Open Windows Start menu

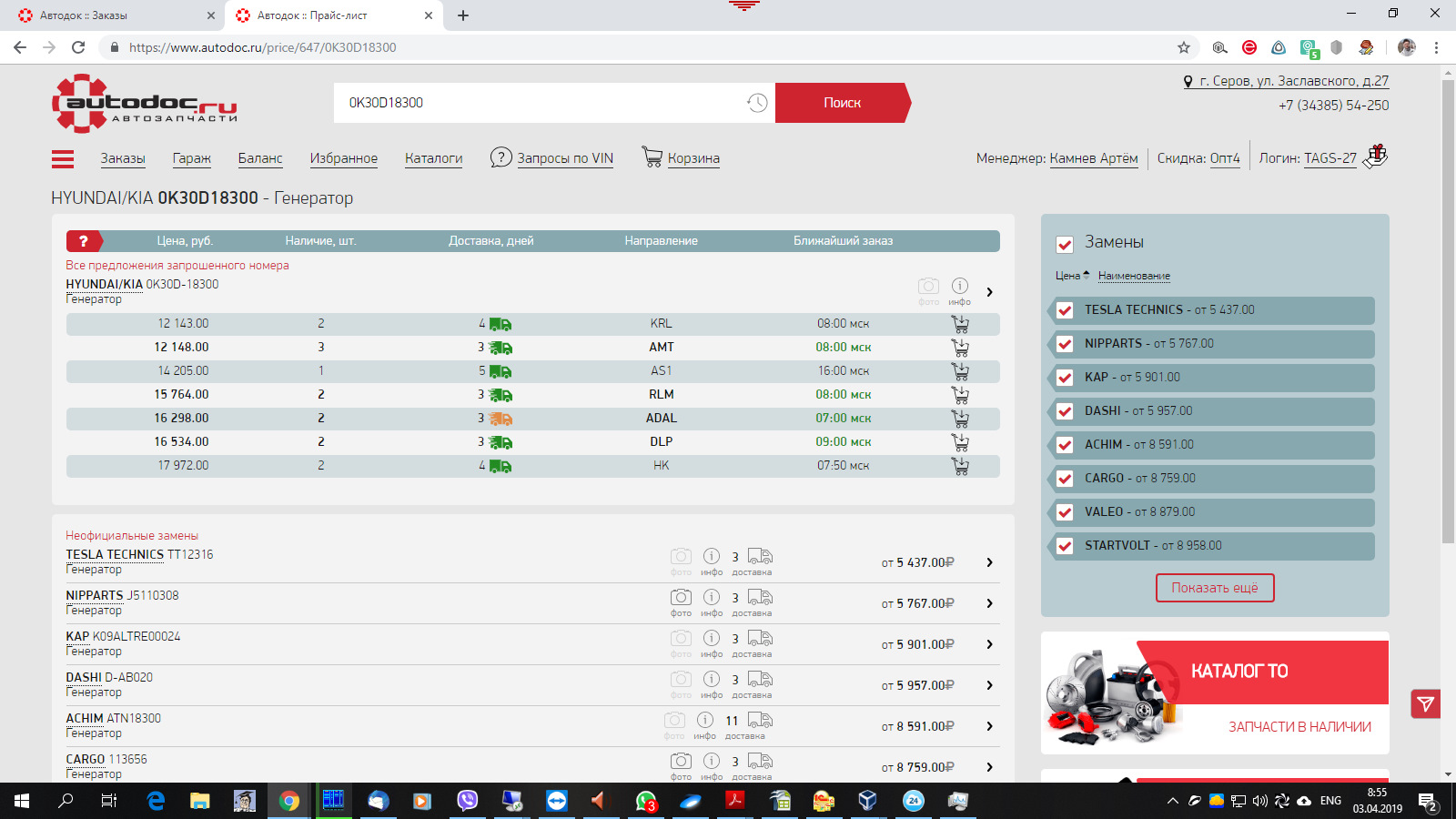[22, 801]
